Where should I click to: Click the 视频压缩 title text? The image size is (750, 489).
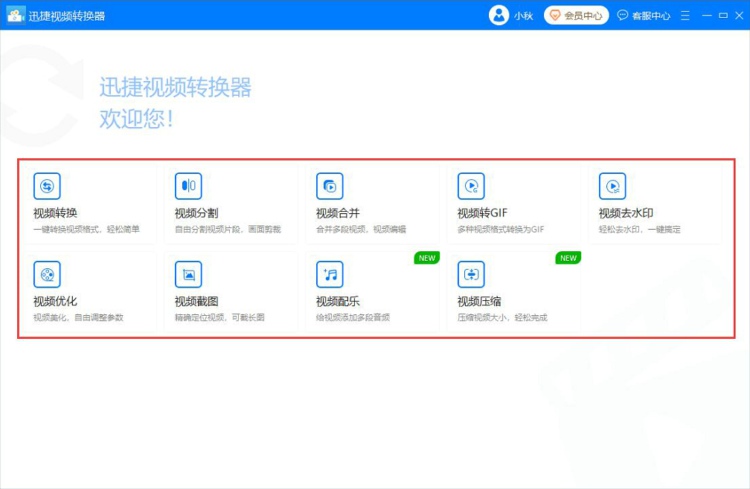[x=479, y=301]
